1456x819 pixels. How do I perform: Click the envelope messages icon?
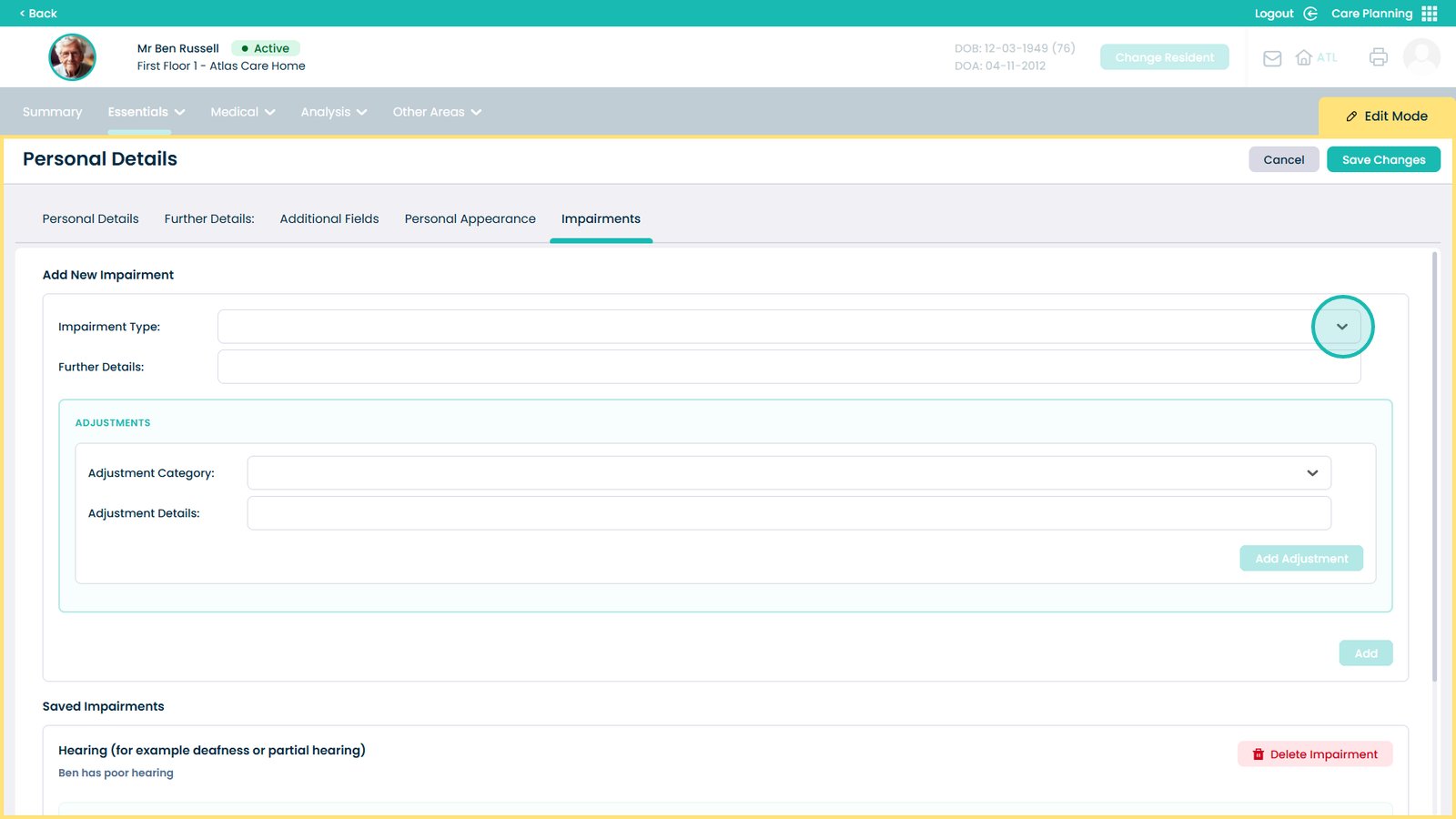coord(1272,58)
